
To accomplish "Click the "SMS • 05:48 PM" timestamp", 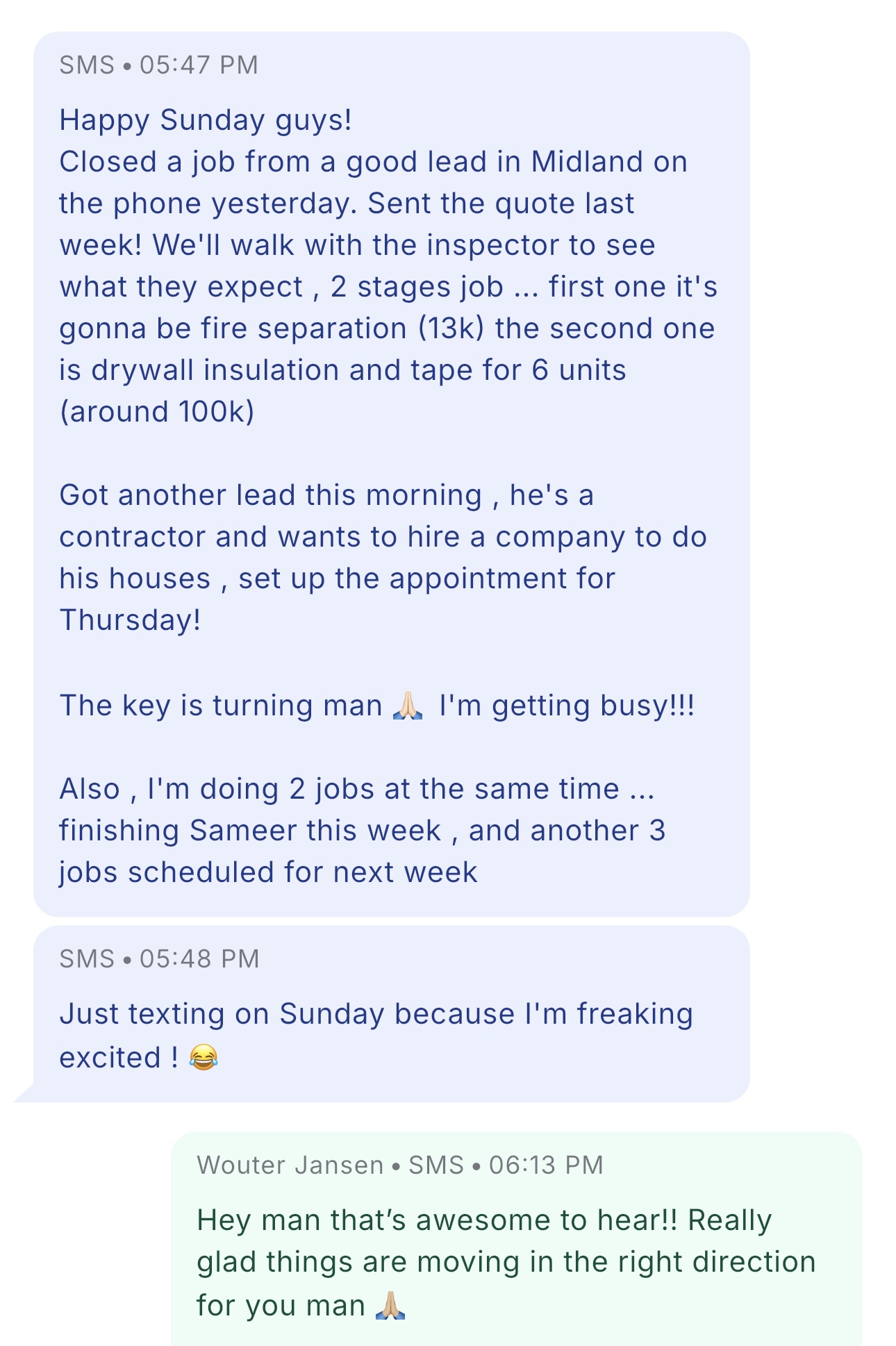I will click(159, 958).
